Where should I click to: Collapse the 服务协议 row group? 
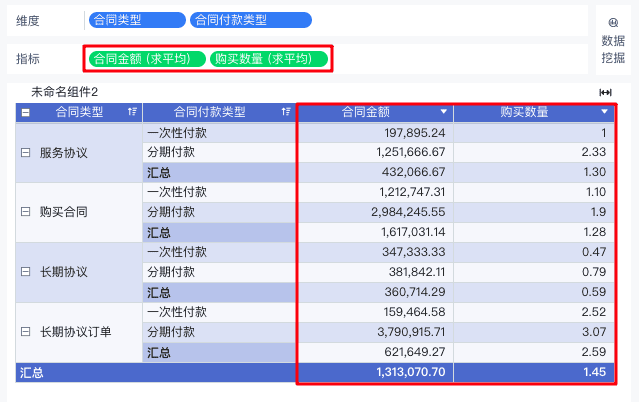point(25,153)
